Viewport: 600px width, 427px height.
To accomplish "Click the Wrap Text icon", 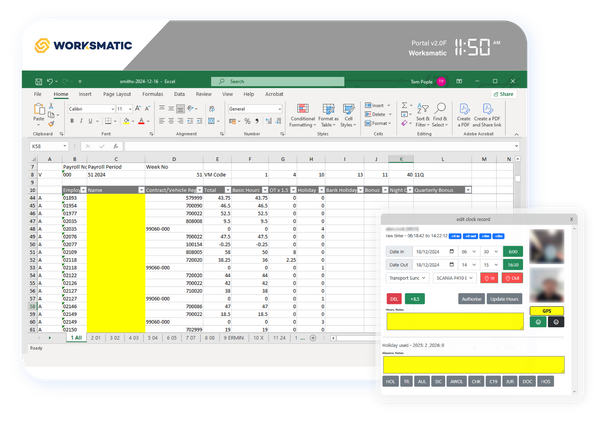I will [x=212, y=109].
